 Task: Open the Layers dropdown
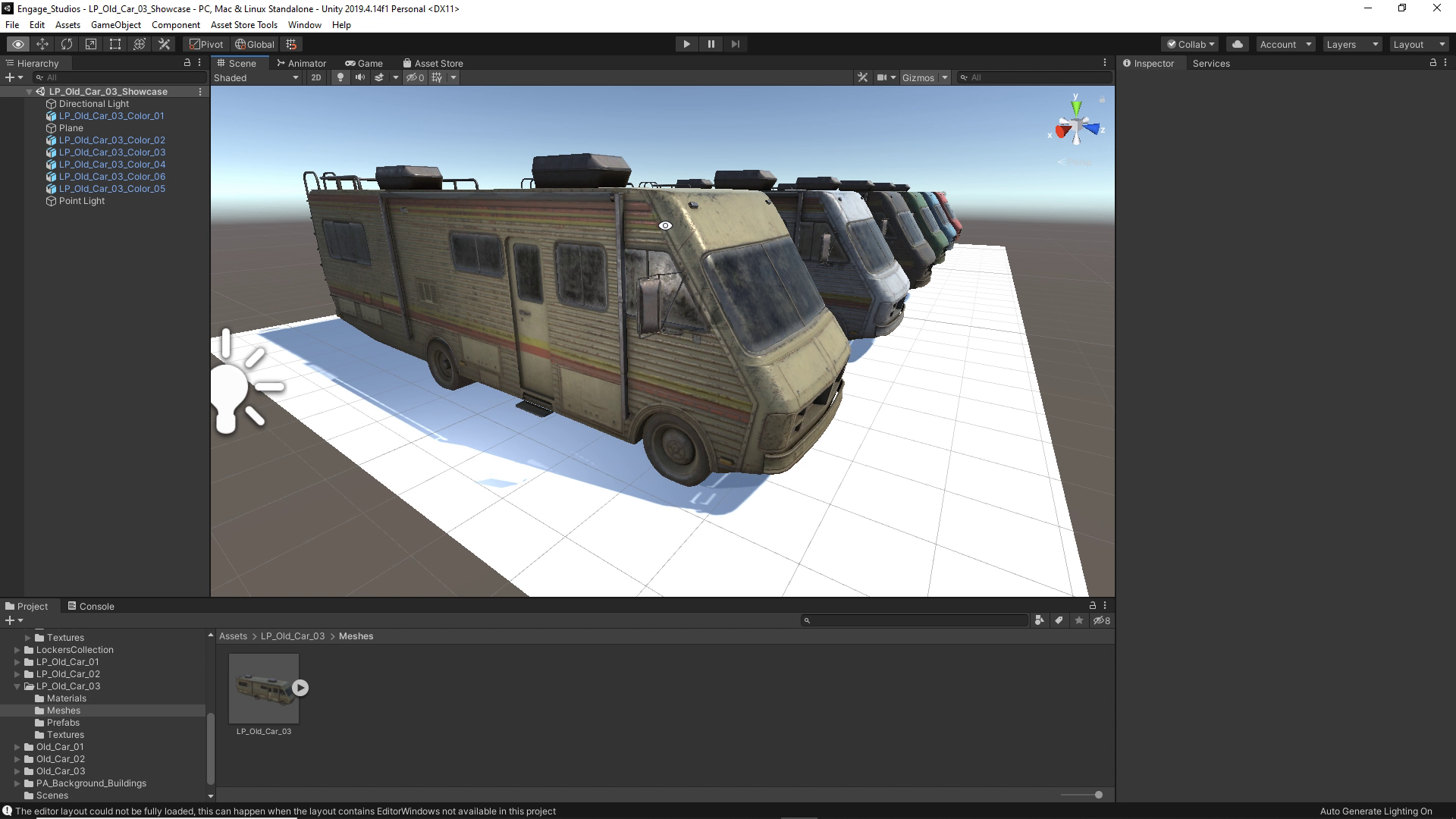tap(1352, 44)
